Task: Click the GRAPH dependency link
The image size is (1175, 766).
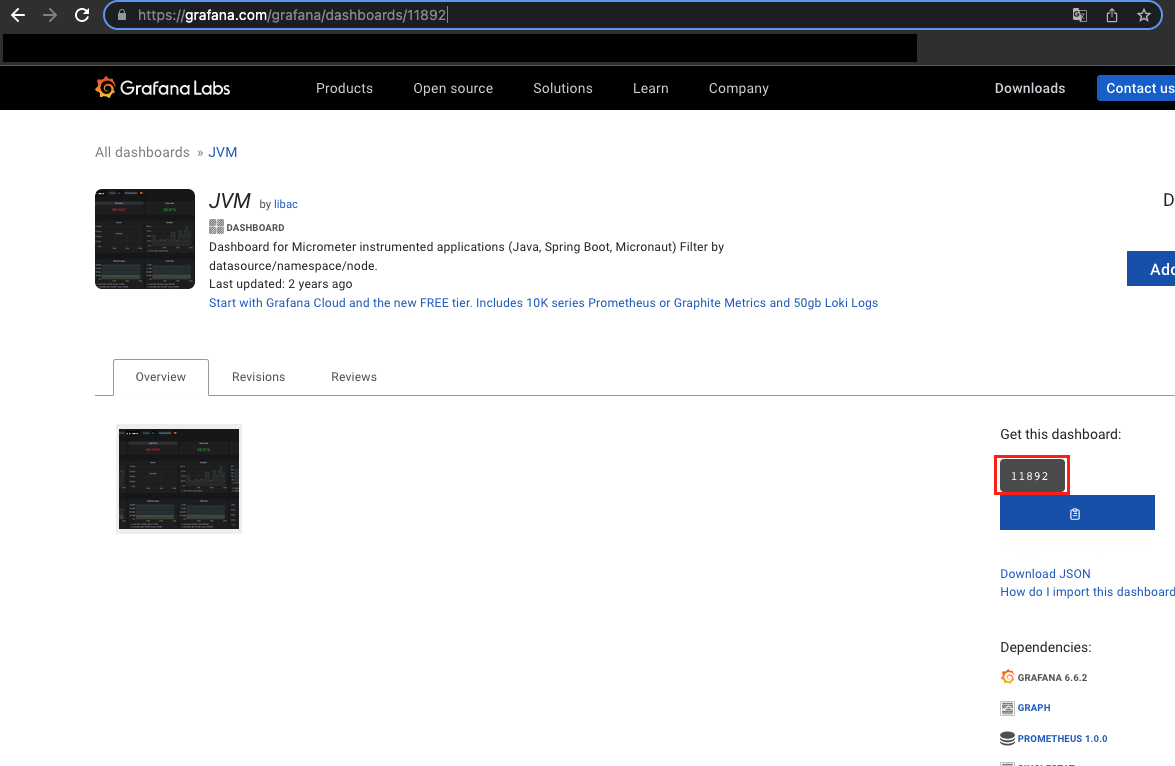Action: (1034, 708)
